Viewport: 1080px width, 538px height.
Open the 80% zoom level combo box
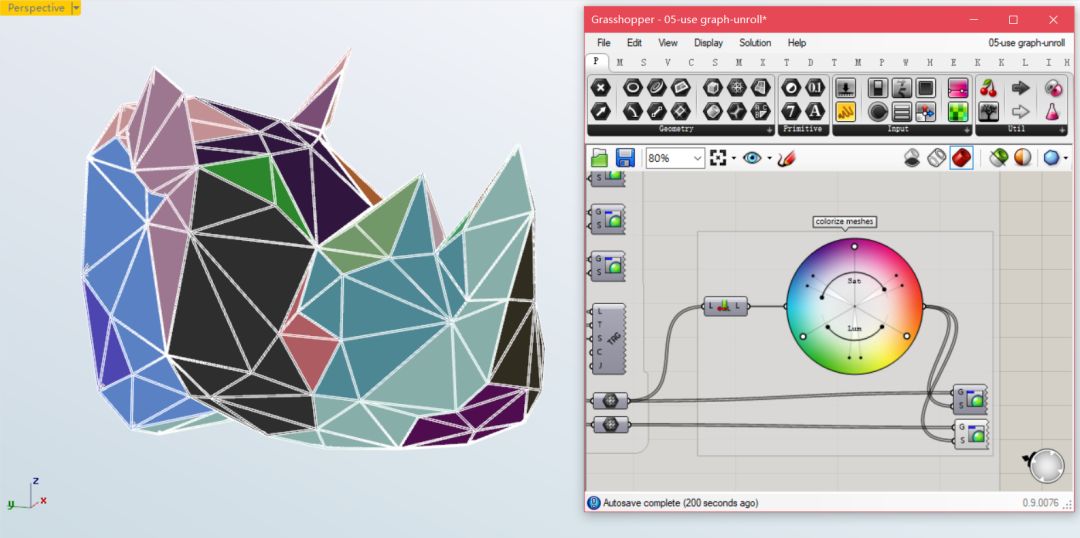coord(675,158)
